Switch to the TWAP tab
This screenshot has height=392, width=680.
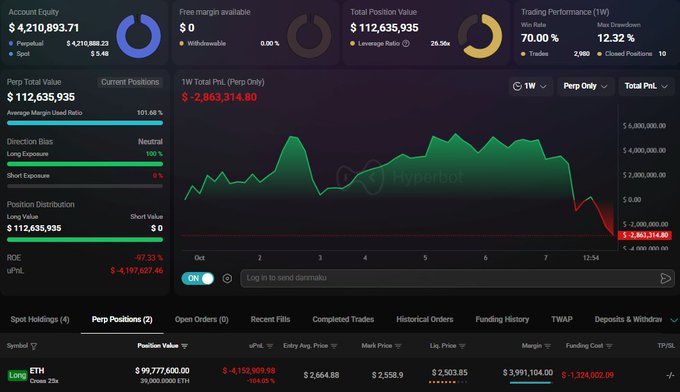(562, 320)
